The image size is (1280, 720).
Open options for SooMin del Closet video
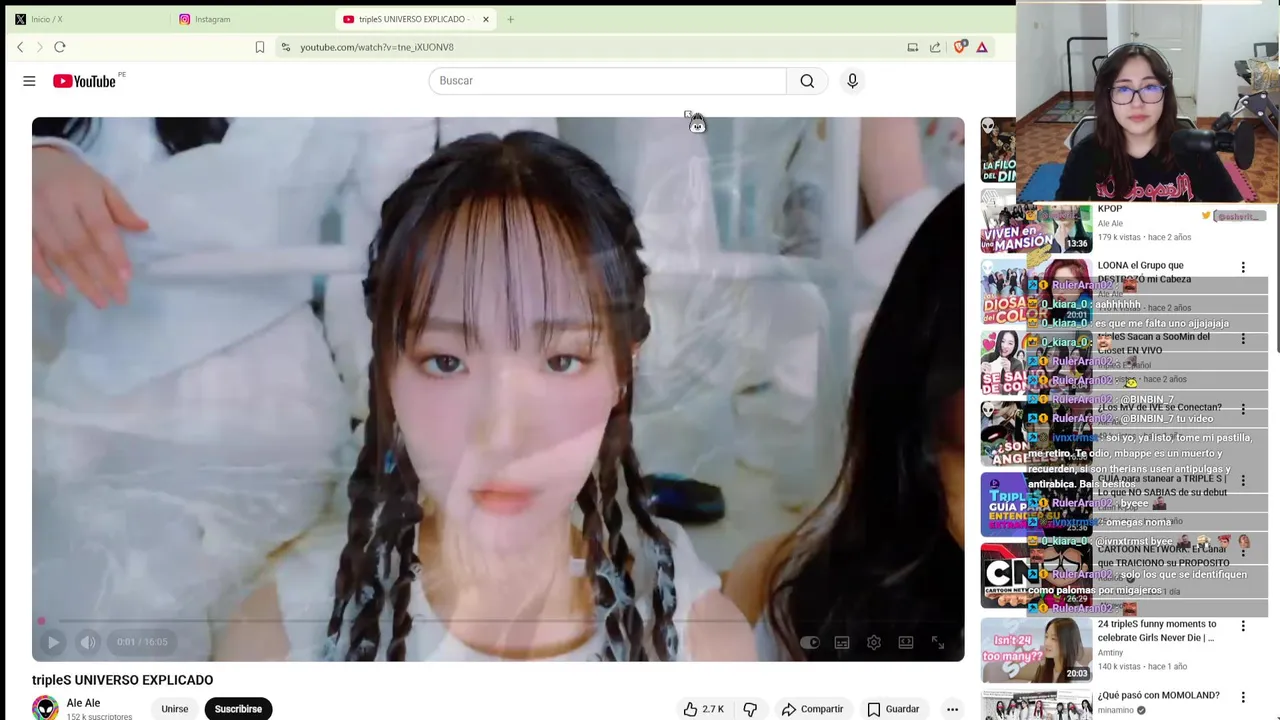click(x=1243, y=339)
